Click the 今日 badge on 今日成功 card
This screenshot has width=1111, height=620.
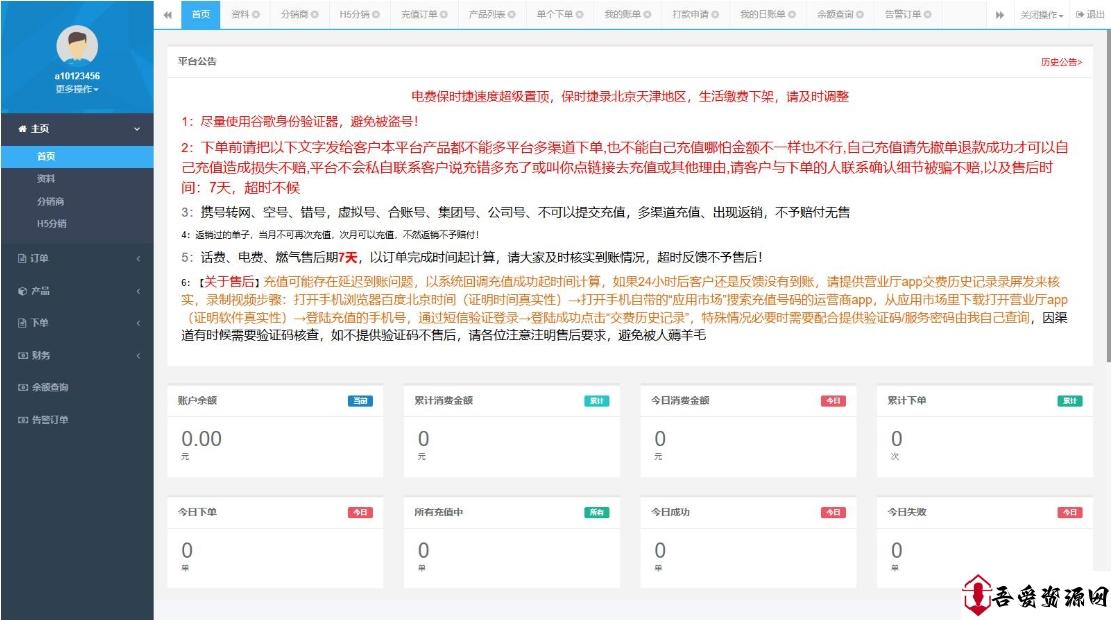coord(833,512)
